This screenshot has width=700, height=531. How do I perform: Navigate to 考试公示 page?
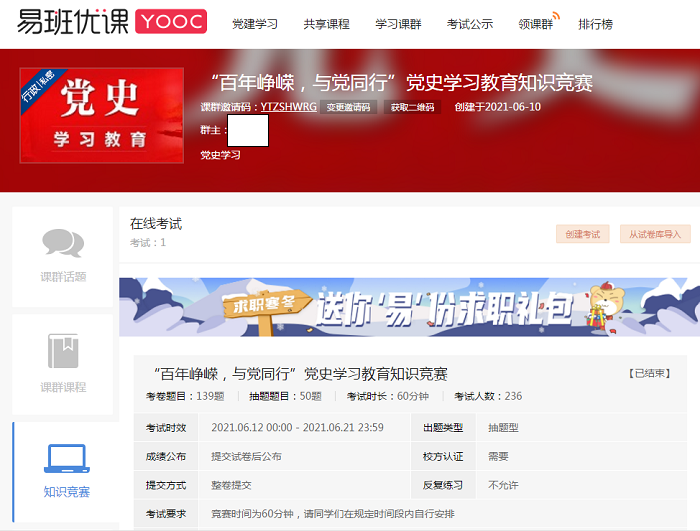click(x=469, y=24)
